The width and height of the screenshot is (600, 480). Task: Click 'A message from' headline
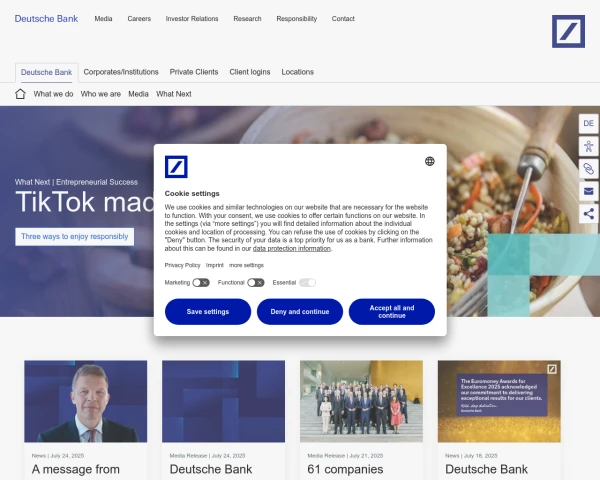pyautogui.click(x=76, y=469)
